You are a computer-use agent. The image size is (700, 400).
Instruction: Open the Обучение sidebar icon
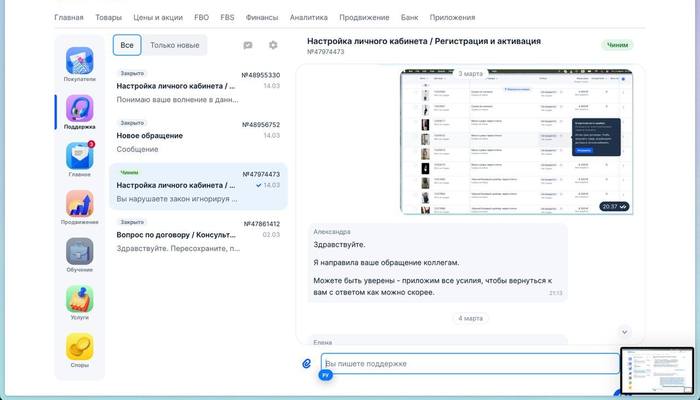pyautogui.click(x=79, y=252)
